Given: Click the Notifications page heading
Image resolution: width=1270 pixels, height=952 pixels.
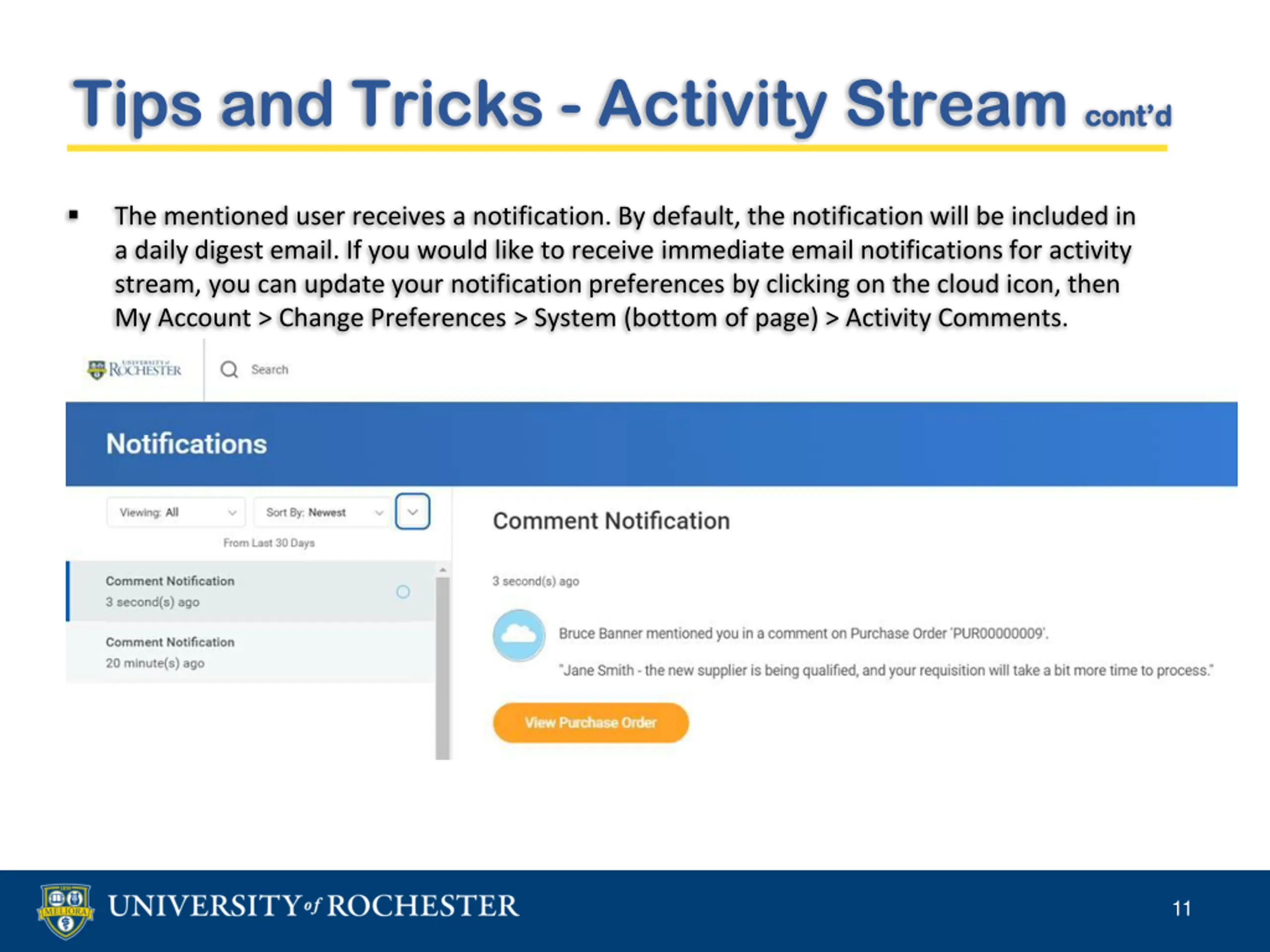Looking at the screenshot, I should click(187, 444).
